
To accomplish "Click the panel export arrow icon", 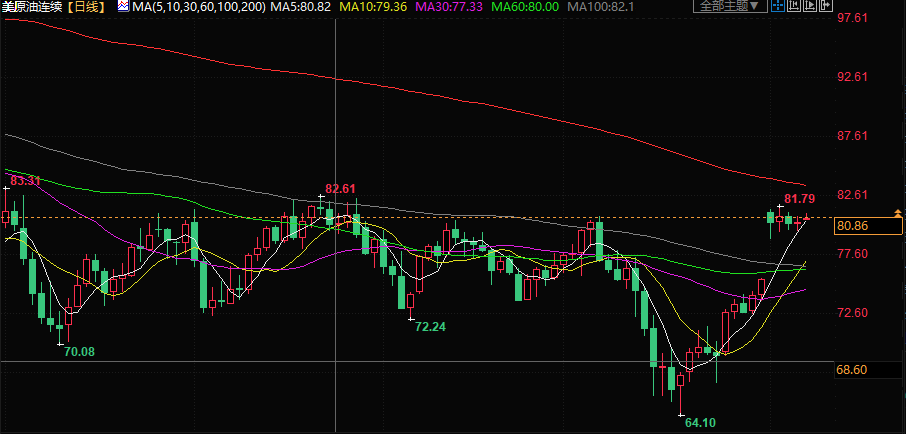I will click(826, 6).
